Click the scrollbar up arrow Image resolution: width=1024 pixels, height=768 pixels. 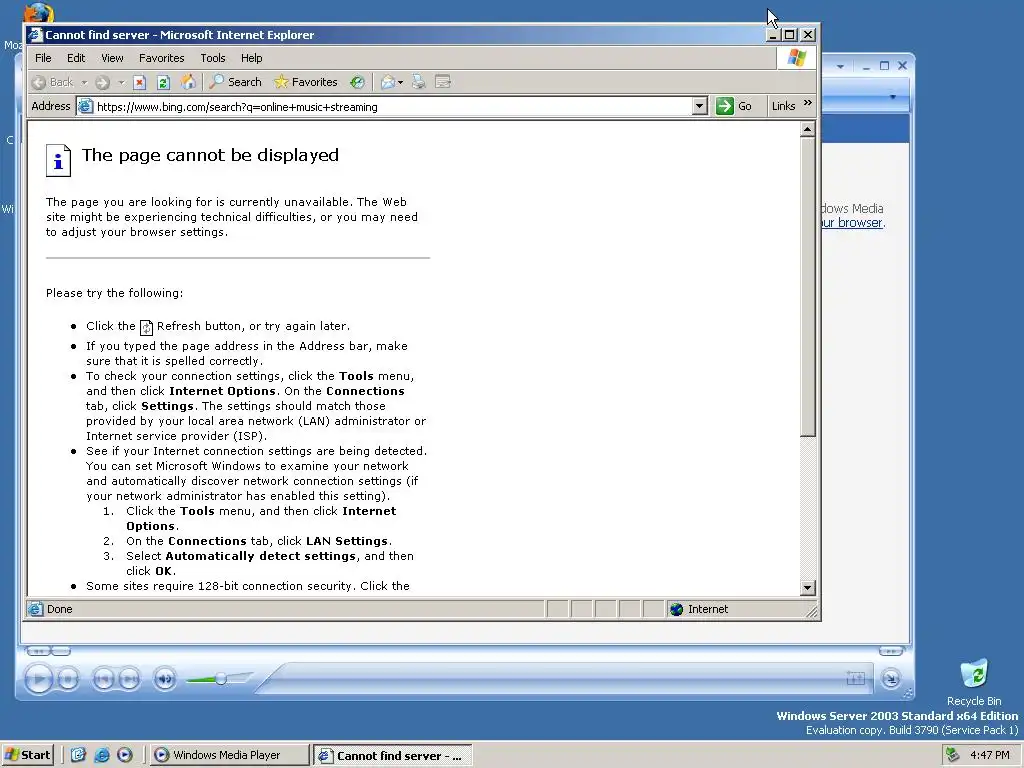(808, 129)
